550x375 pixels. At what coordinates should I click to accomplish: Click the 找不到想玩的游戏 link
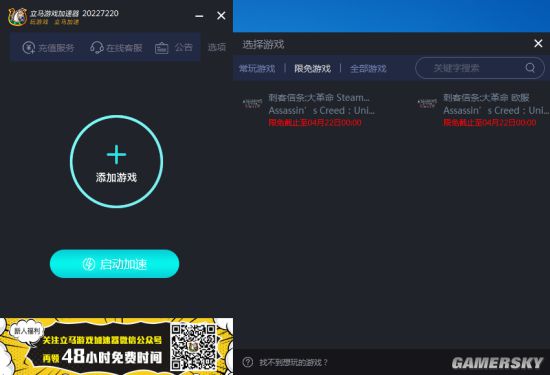pos(293,362)
